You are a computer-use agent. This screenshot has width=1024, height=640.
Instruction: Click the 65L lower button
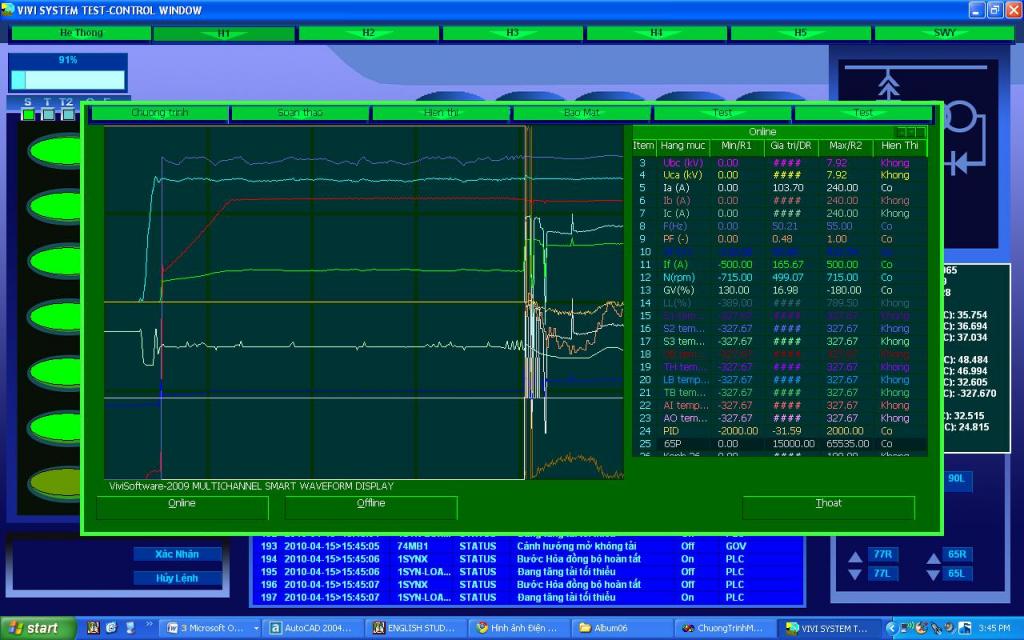click(x=957, y=573)
